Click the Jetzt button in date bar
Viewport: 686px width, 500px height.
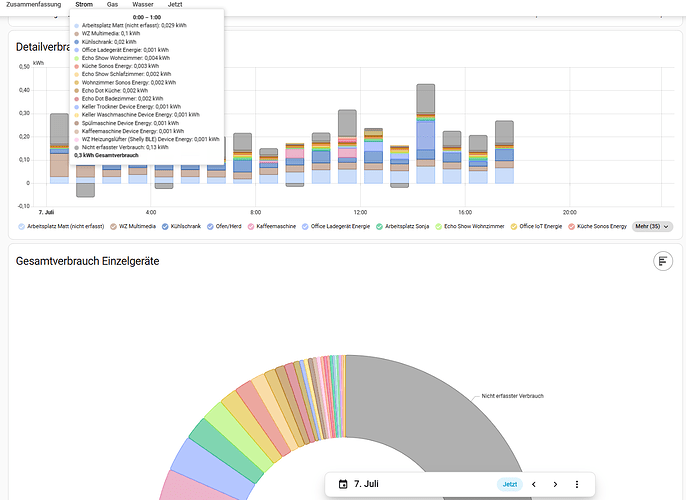tap(510, 484)
